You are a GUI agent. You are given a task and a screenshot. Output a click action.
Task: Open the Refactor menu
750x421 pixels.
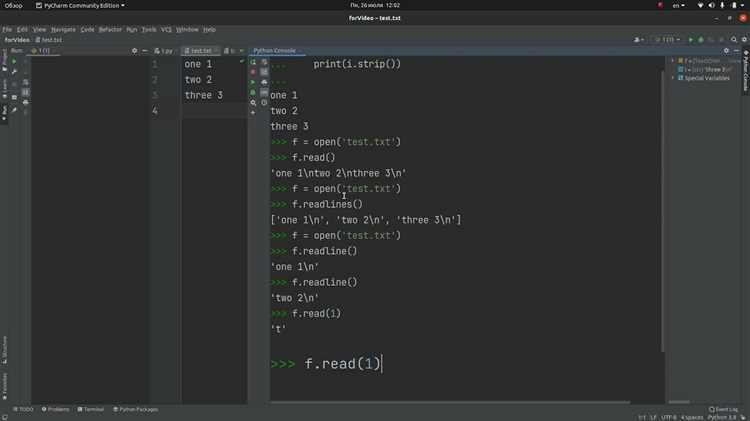tap(110, 29)
